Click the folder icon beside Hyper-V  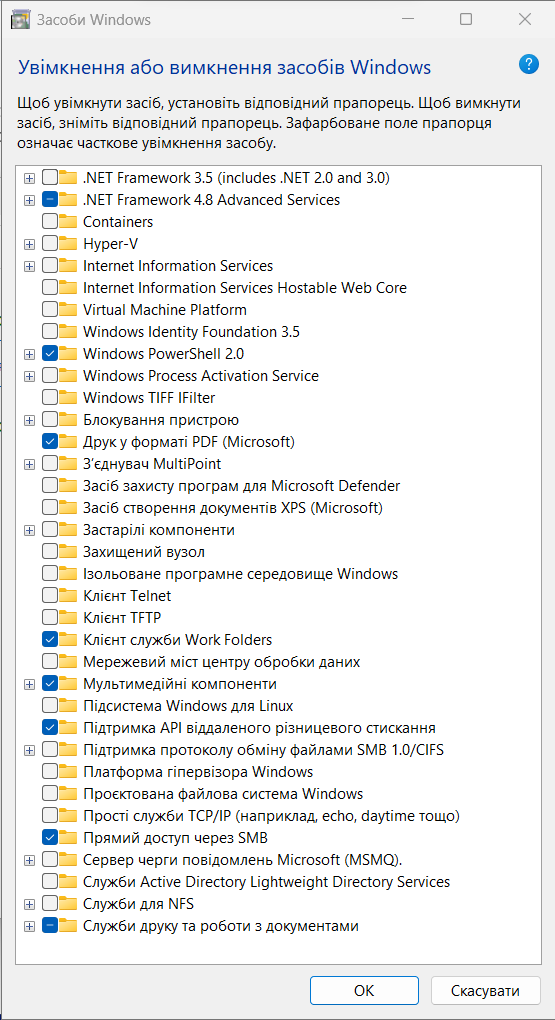coord(68,244)
